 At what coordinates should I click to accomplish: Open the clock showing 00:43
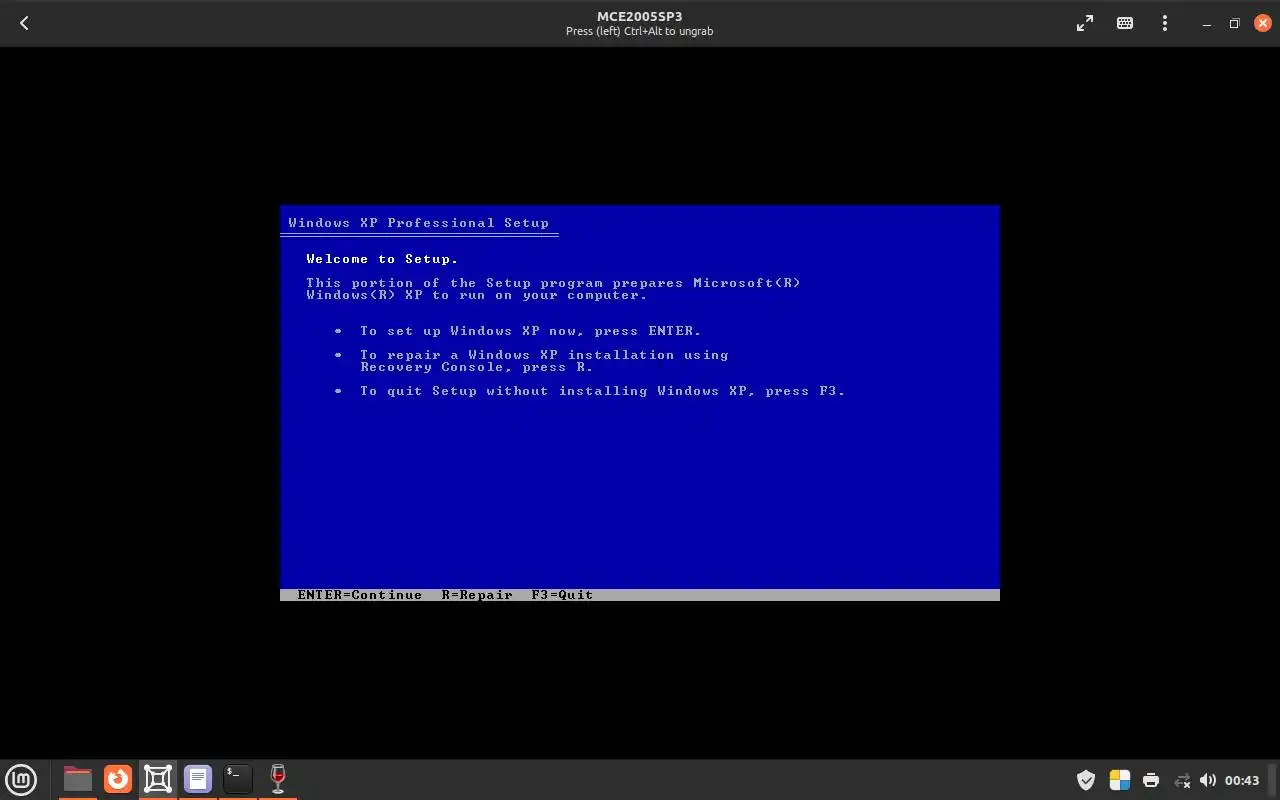pyautogui.click(x=1242, y=780)
